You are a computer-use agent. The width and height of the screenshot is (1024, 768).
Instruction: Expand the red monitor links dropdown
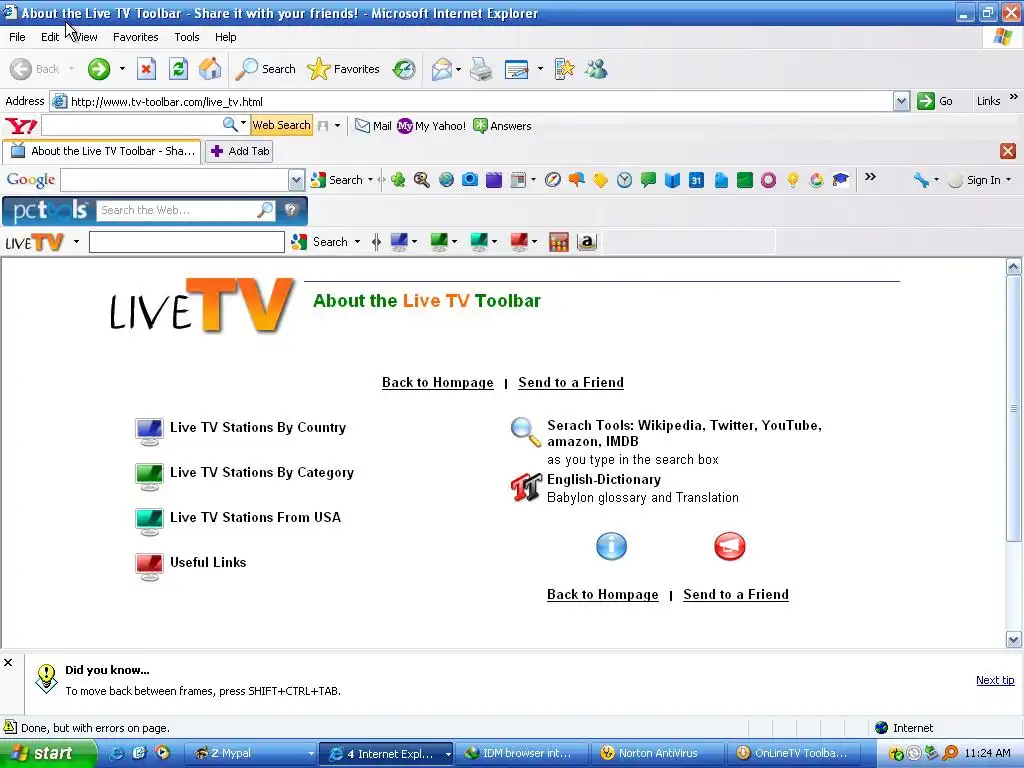point(534,242)
